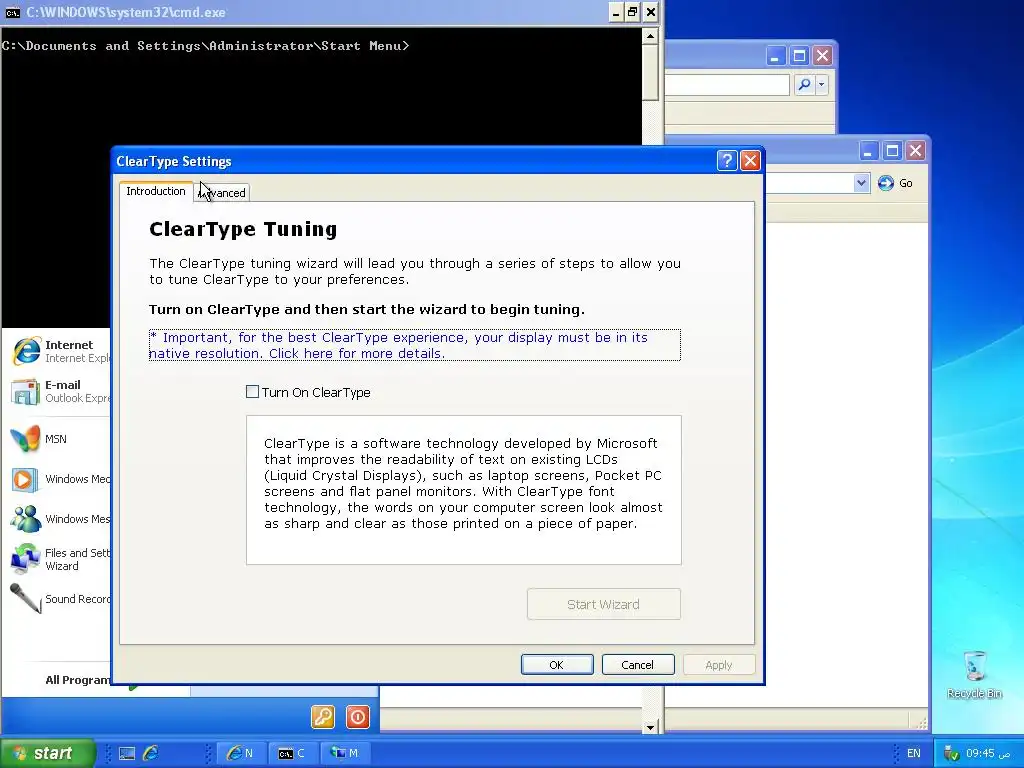Close the window containing the Go button
Image resolution: width=1024 pixels, height=768 pixels.
(916, 152)
